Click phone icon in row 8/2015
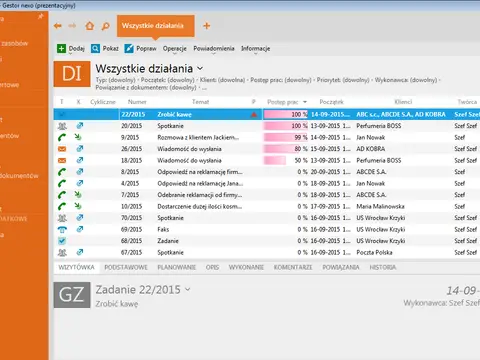The width and height of the screenshot is (480, 360). pyautogui.click(x=62, y=172)
